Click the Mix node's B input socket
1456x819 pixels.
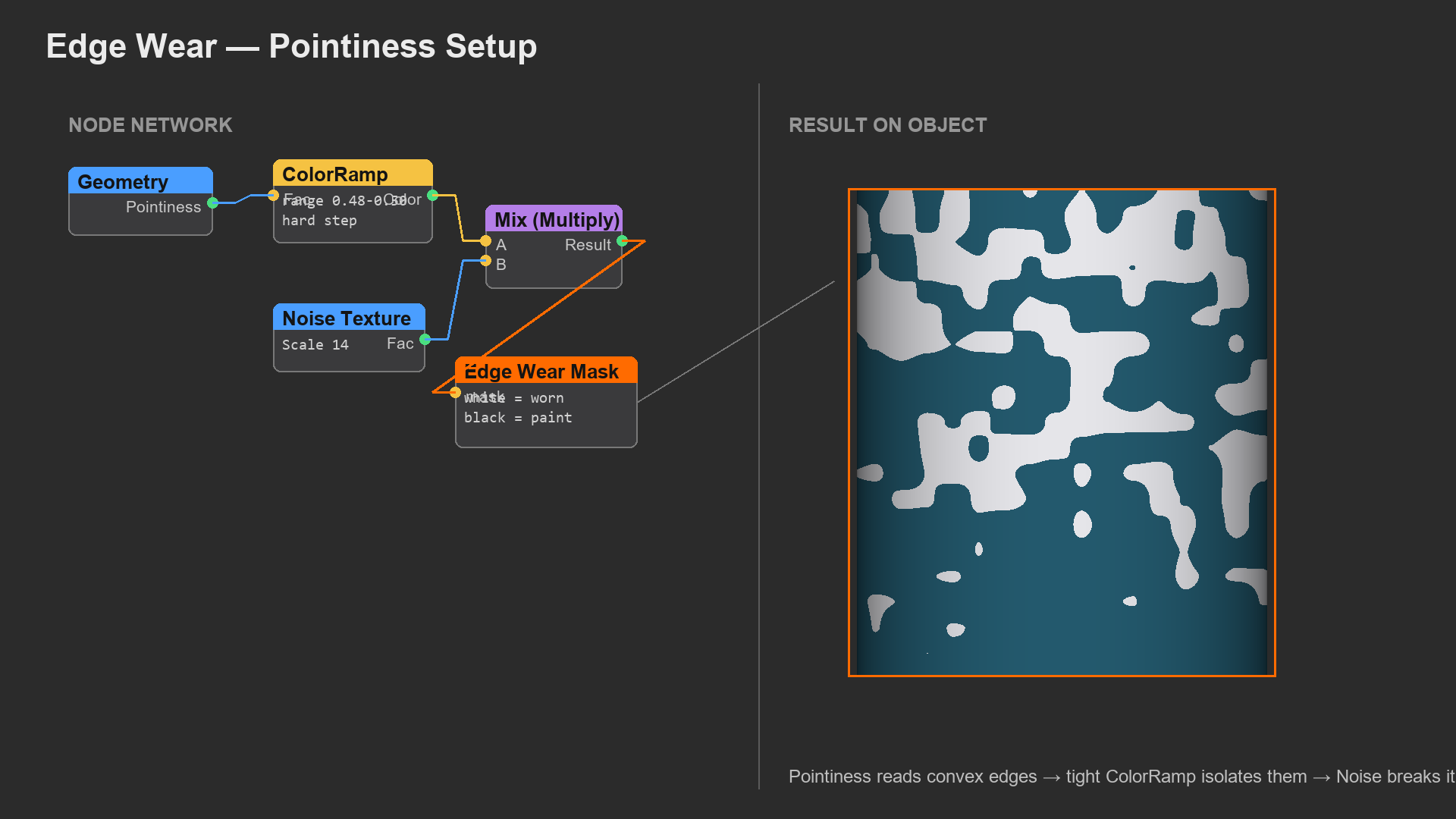(485, 261)
